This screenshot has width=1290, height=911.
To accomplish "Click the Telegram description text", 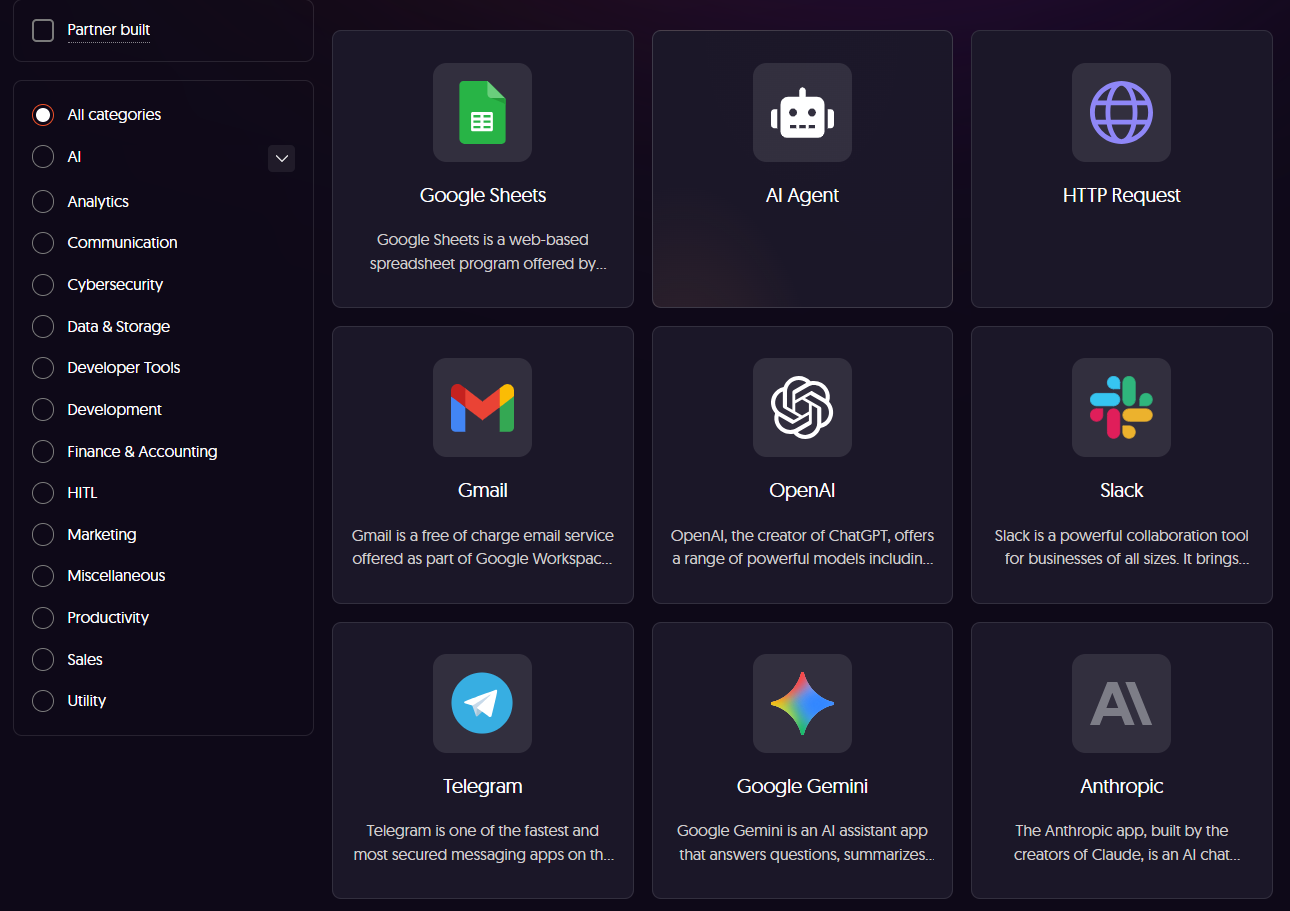I will pyautogui.click(x=483, y=842).
